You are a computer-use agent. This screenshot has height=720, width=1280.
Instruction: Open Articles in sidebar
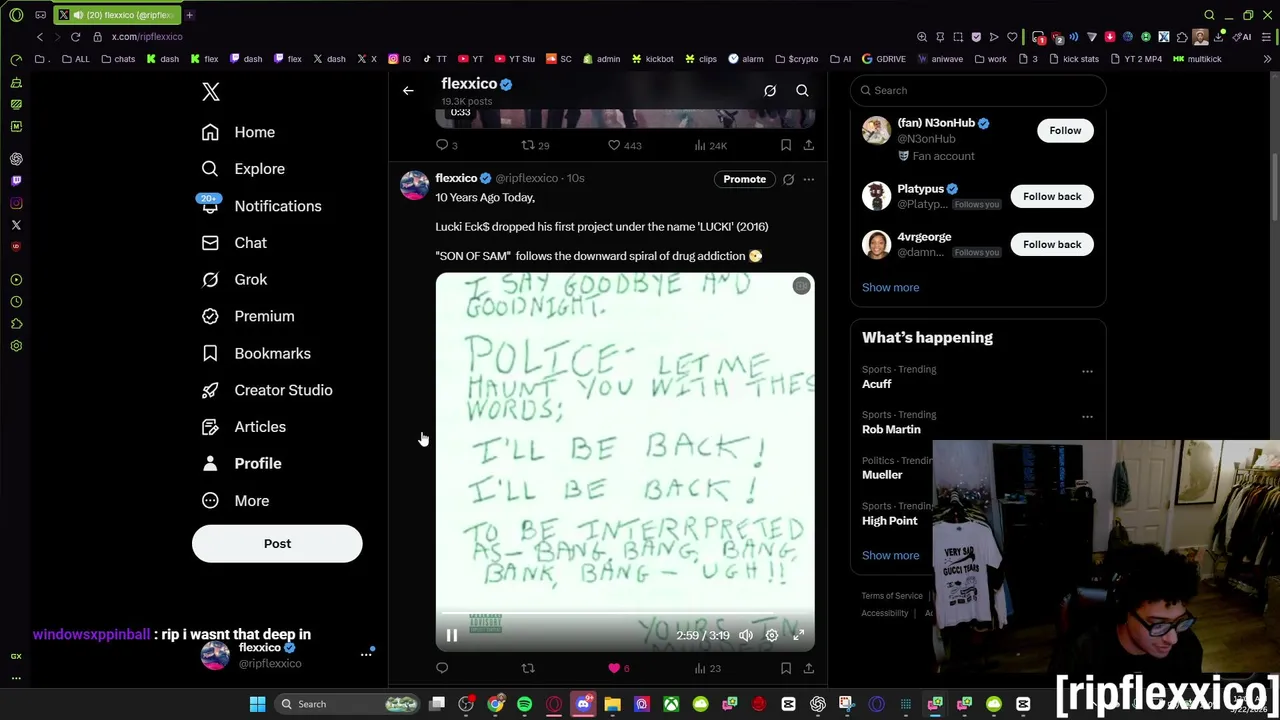(x=244, y=427)
